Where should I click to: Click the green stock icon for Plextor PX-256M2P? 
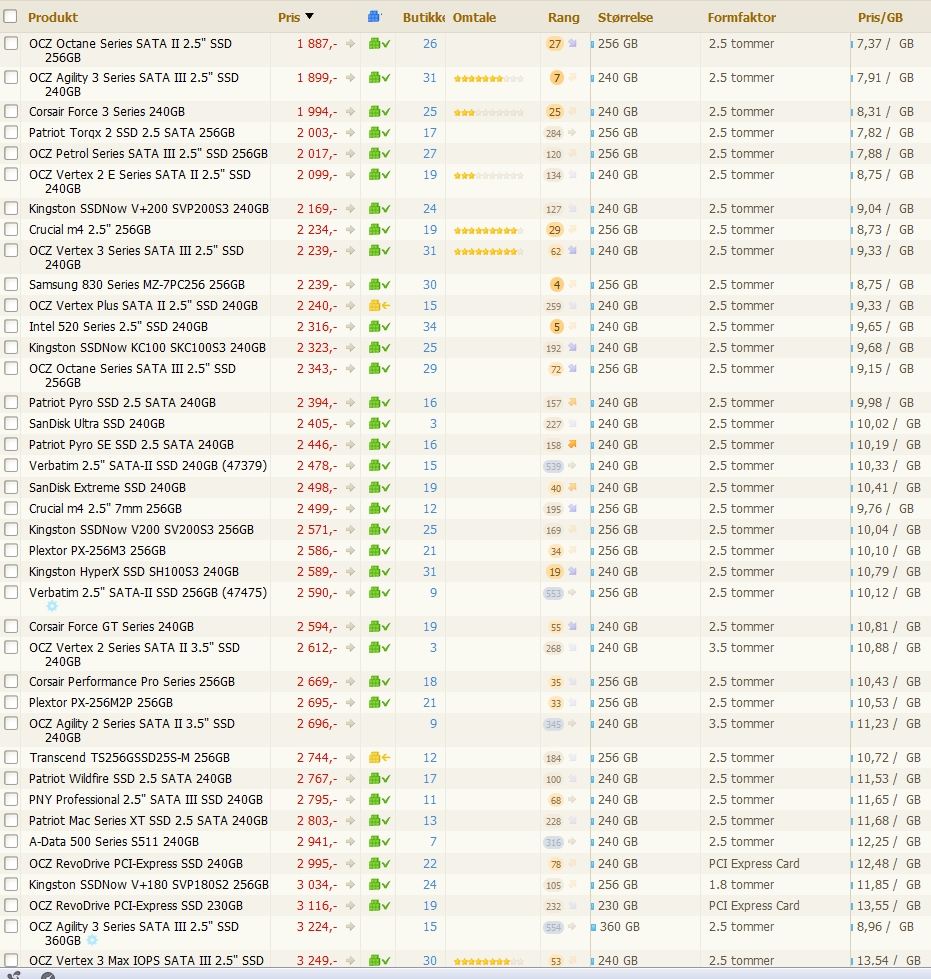pos(379,702)
